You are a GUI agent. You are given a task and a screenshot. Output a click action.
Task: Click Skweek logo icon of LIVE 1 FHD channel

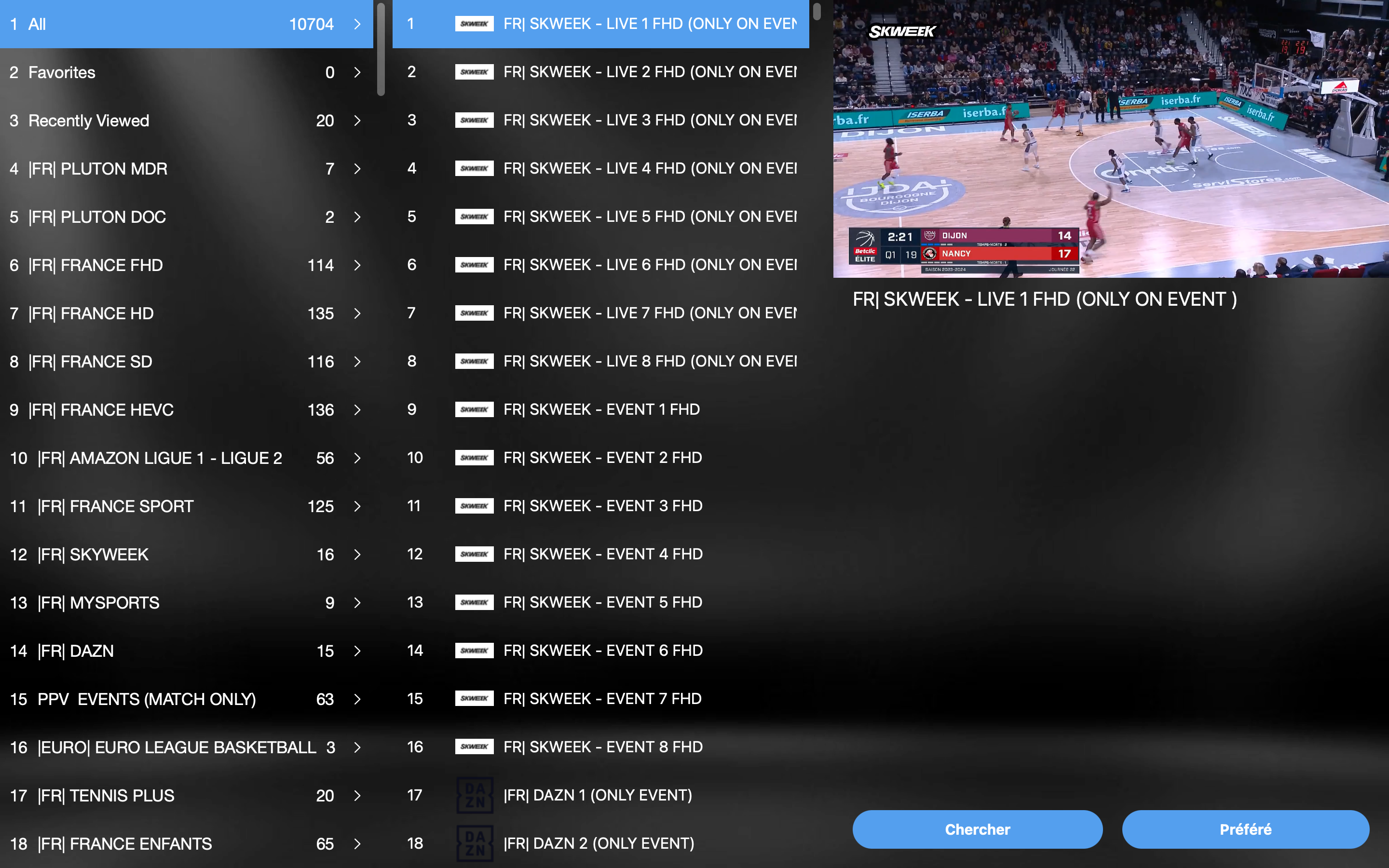(x=474, y=24)
